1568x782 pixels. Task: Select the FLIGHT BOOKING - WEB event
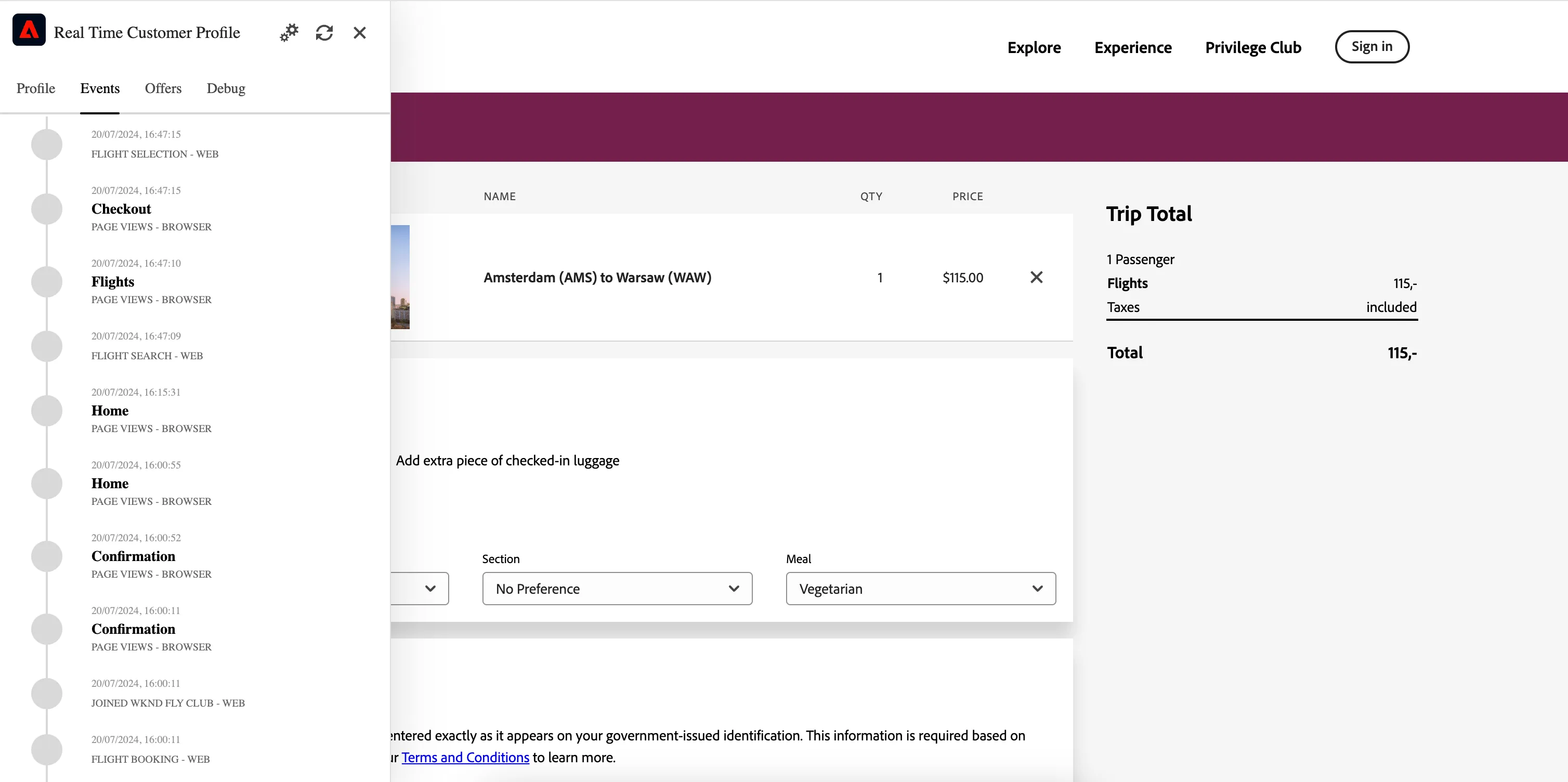pyautogui.click(x=150, y=749)
